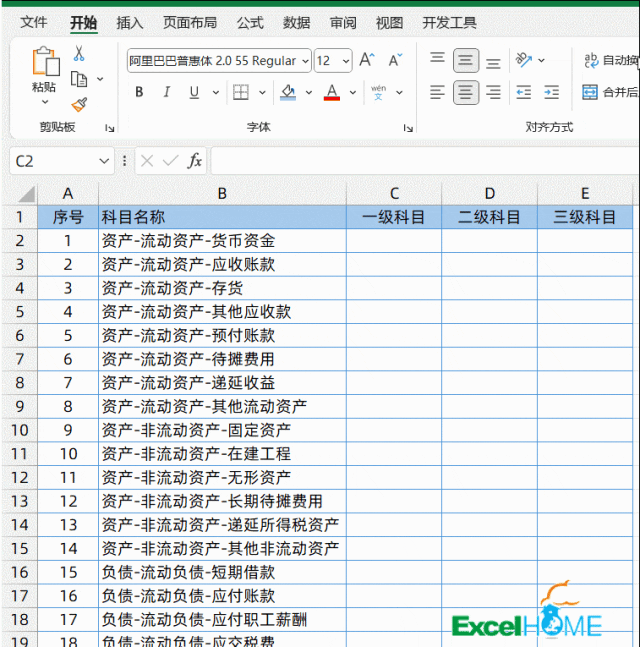Click the 合并后 merge cells button
The image size is (640, 647).
[610, 92]
